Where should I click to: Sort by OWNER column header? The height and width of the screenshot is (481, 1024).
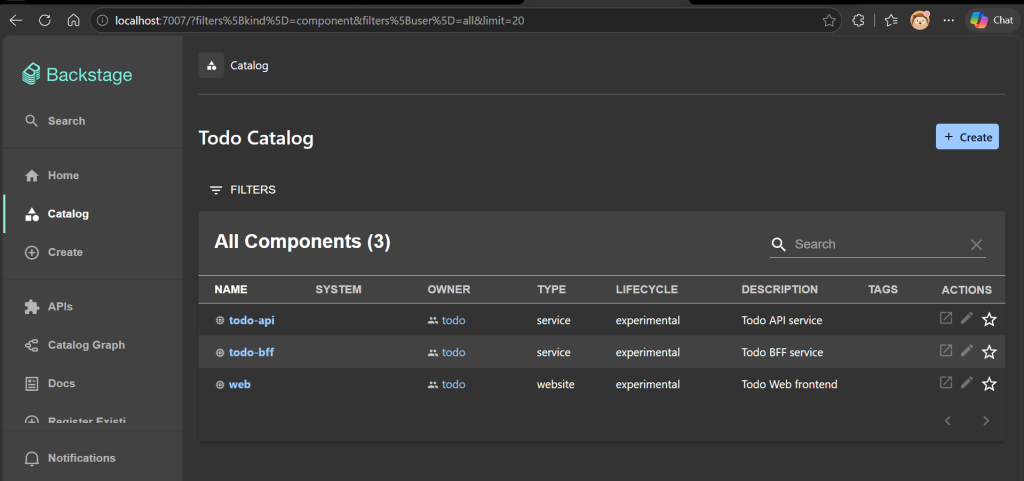(x=449, y=289)
